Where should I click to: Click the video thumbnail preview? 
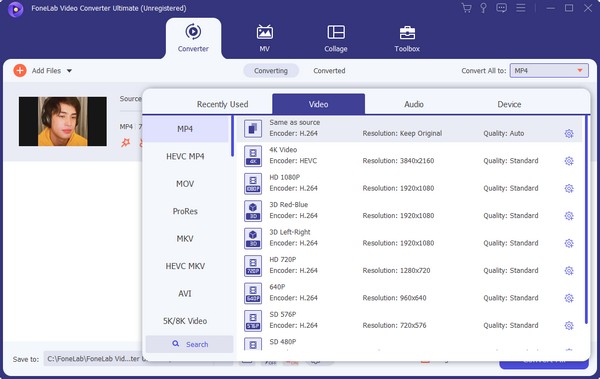click(x=63, y=121)
